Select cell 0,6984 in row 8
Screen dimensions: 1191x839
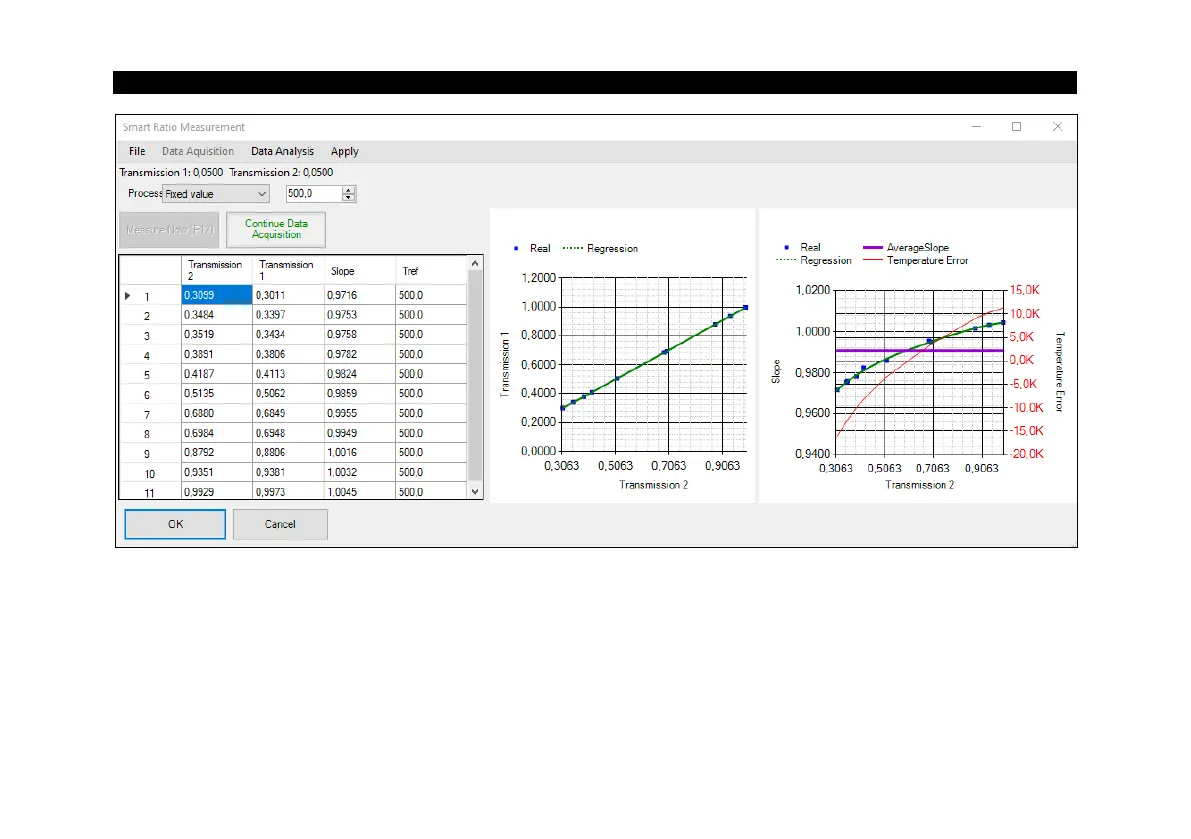pyautogui.click(x=216, y=434)
